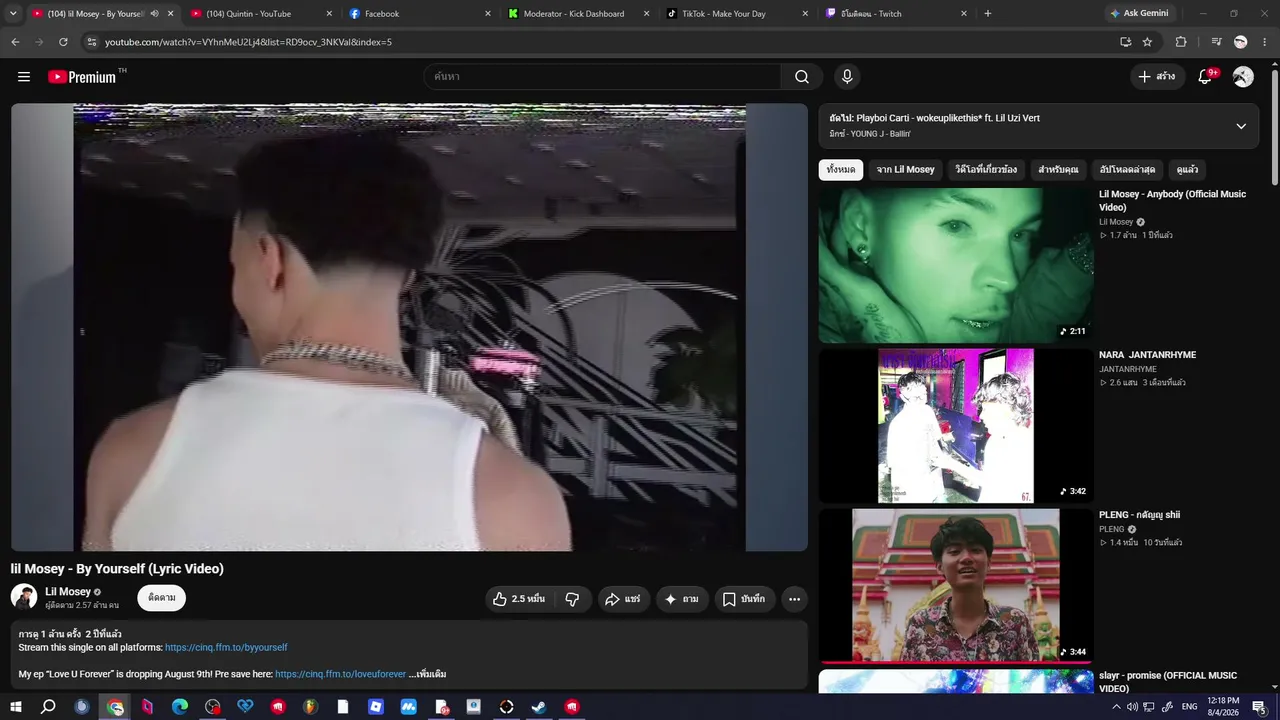Bookmark this page with the star
The height and width of the screenshot is (720, 1280).
pyautogui.click(x=1147, y=42)
